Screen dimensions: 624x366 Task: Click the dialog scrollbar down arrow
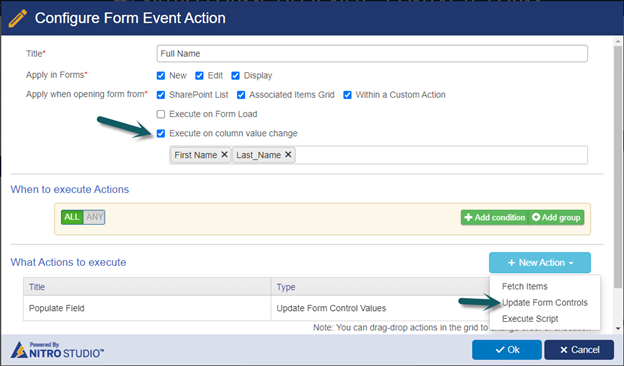tap(618, 329)
